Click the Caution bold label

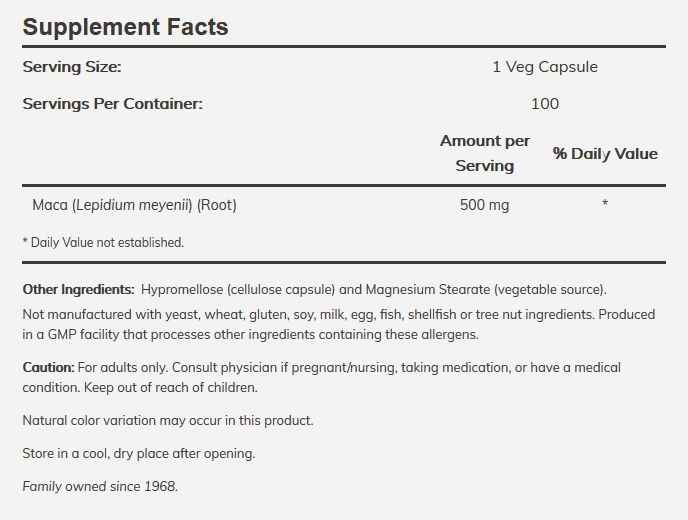[x=49, y=367]
